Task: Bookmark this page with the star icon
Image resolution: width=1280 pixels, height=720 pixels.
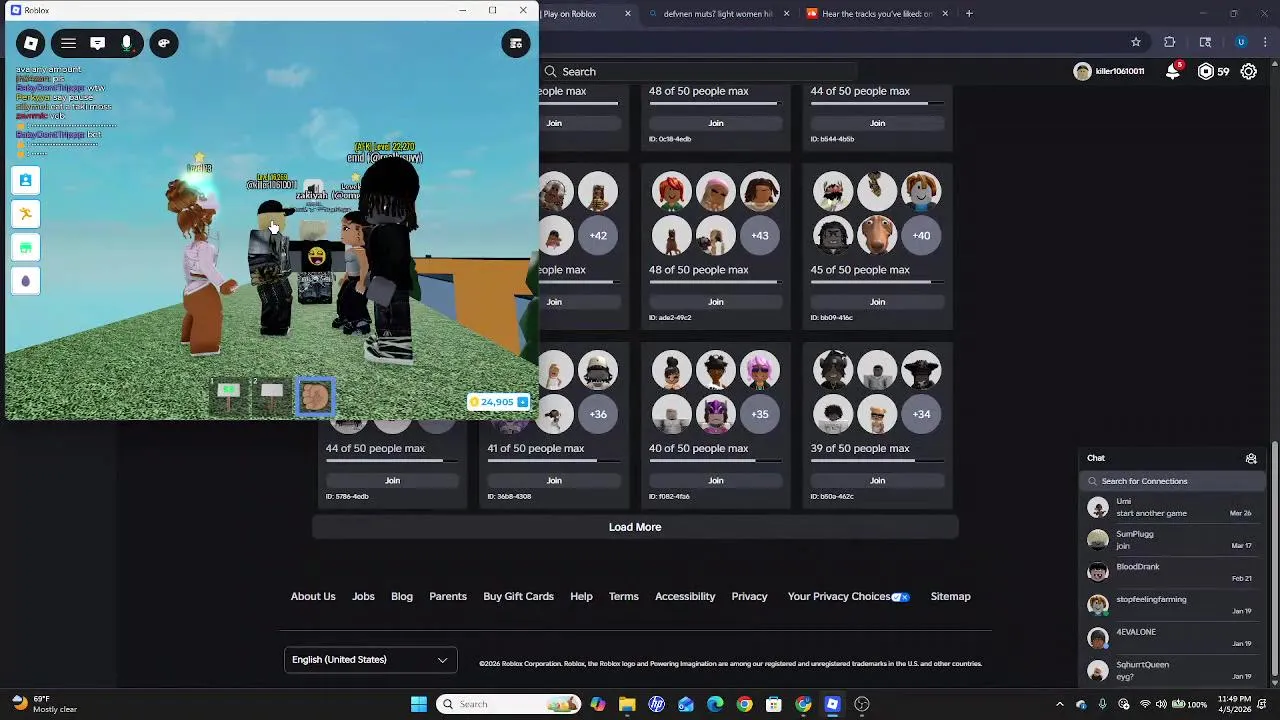Action: click(1136, 42)
